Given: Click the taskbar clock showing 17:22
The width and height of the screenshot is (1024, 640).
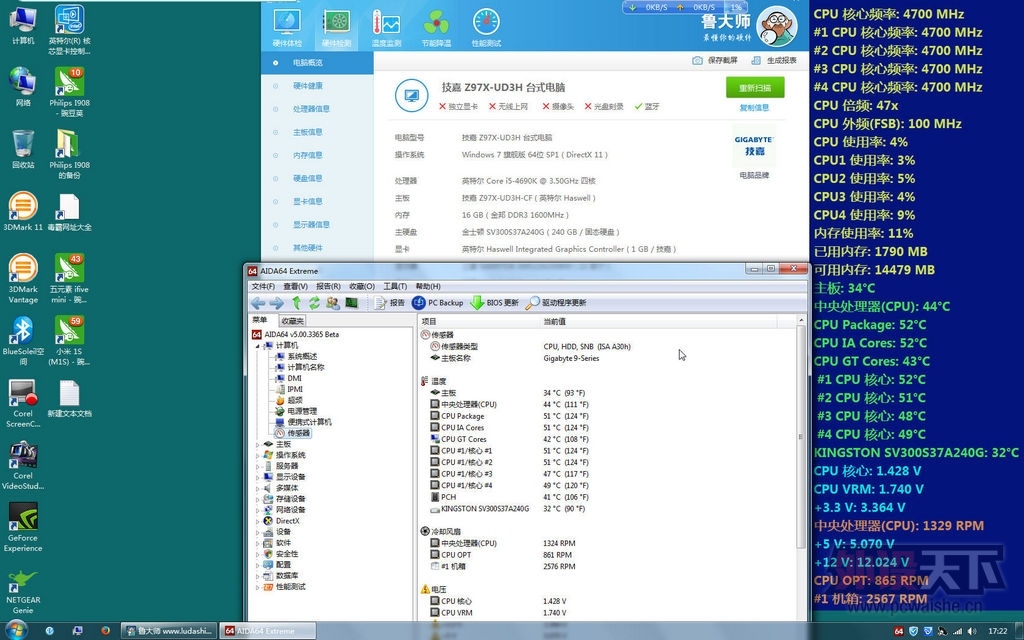Looking at the screenshot, I should click(997, 631).
